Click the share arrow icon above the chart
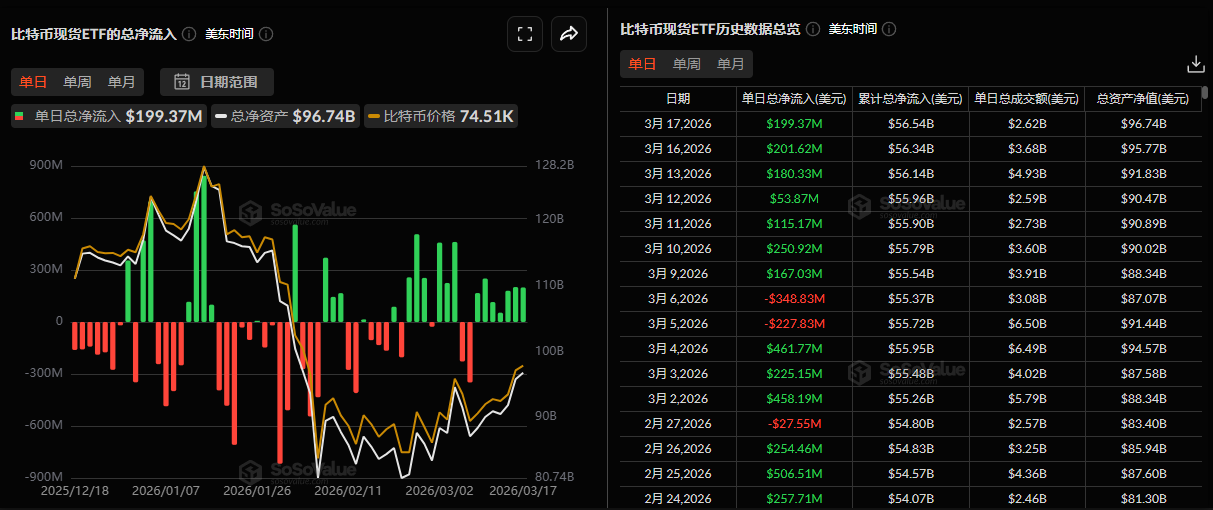This screenshot has width=1213, height=510. pos(569,34)
